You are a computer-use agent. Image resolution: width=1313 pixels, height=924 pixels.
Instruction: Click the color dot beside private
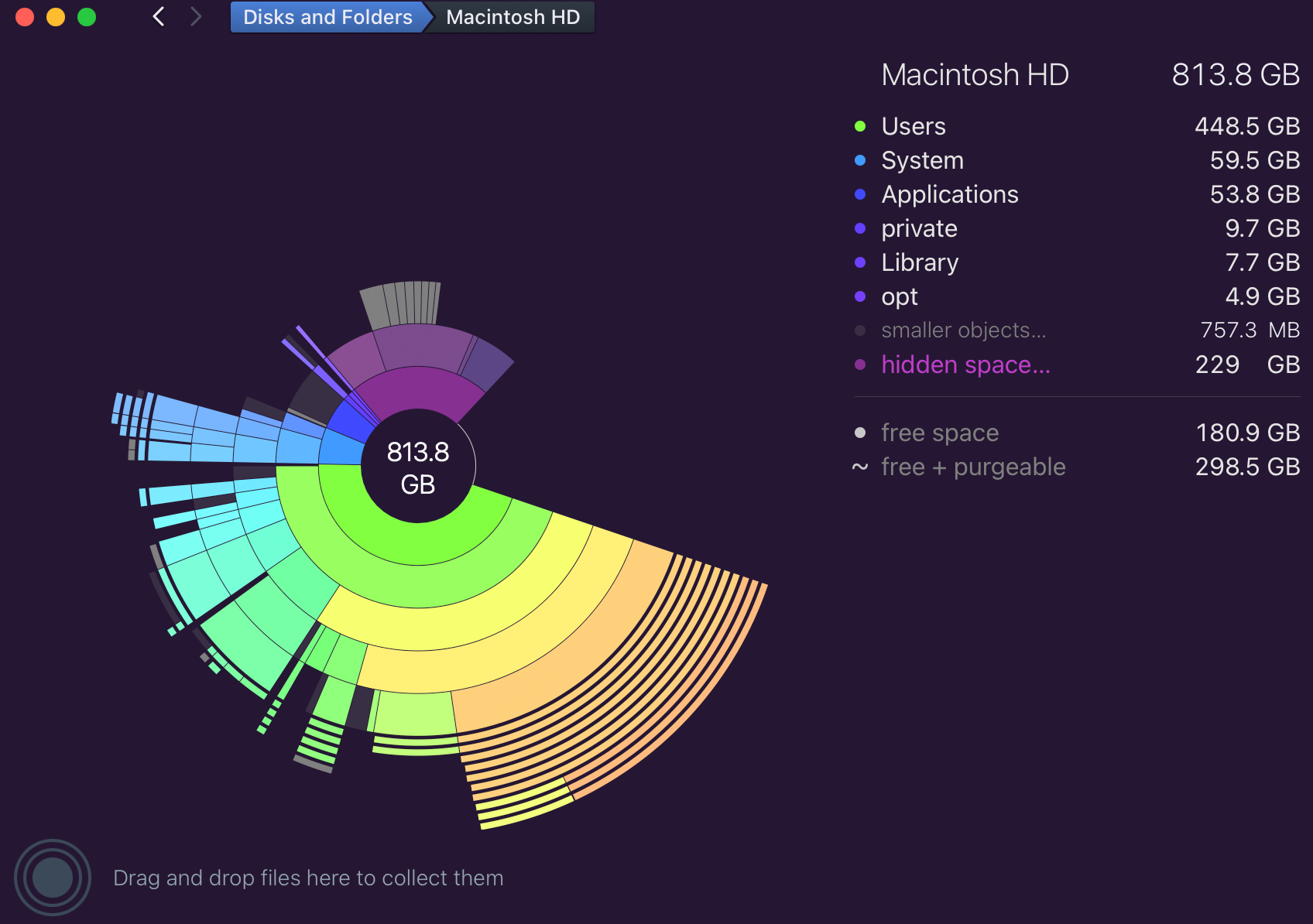click(860, 228)
